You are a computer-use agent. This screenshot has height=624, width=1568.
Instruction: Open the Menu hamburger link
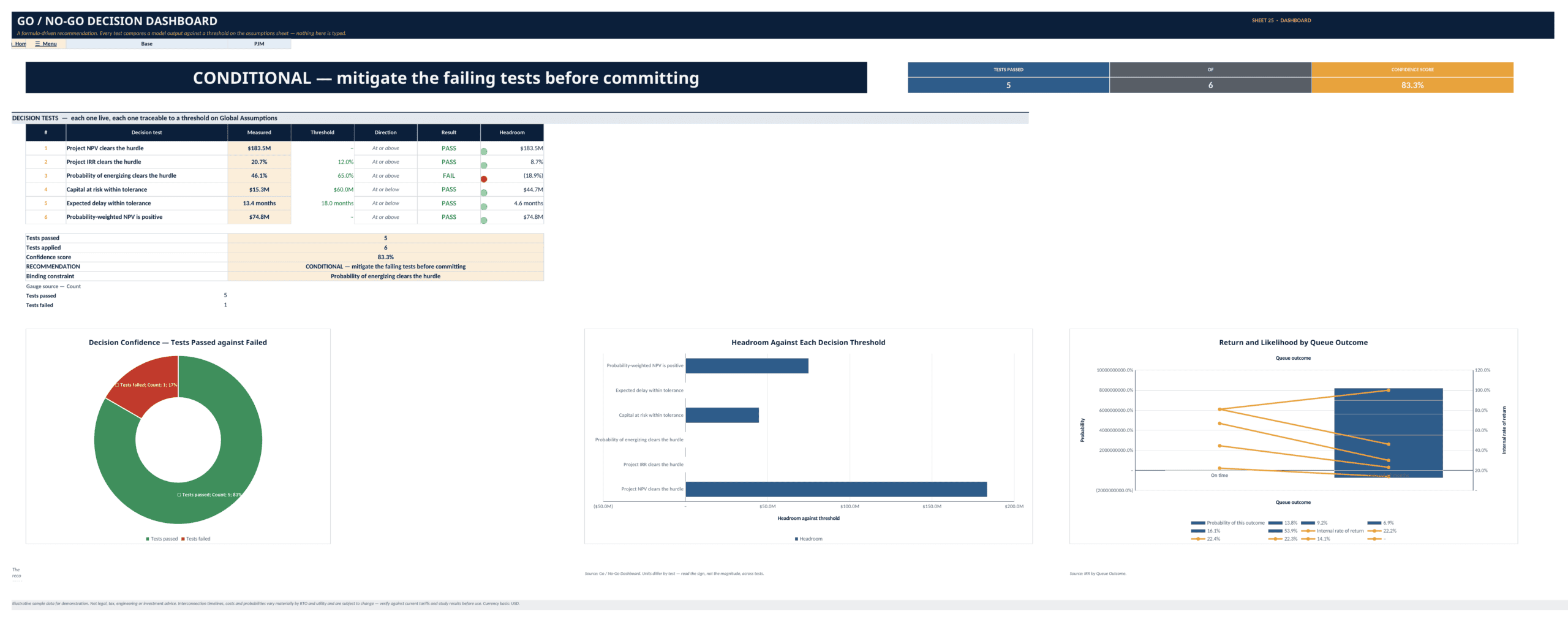point(46,44)
